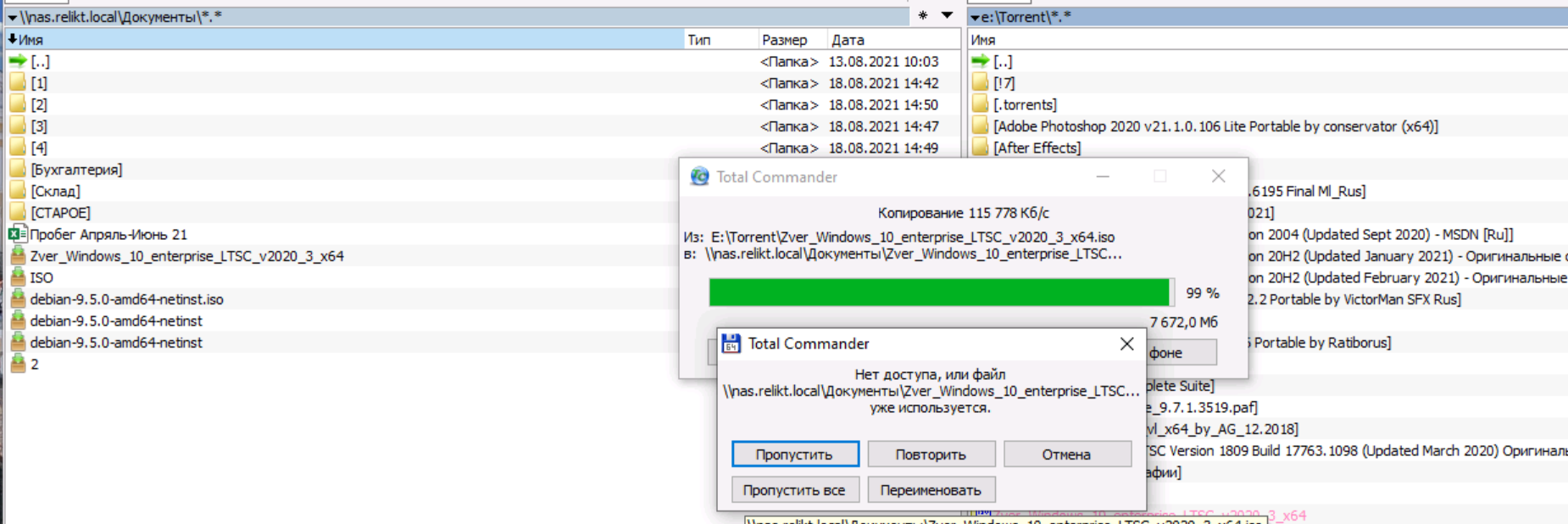1568x524 pixels.
Task: Select [.torrents] folder icon in right panel
Action: (x=981, y=104)
